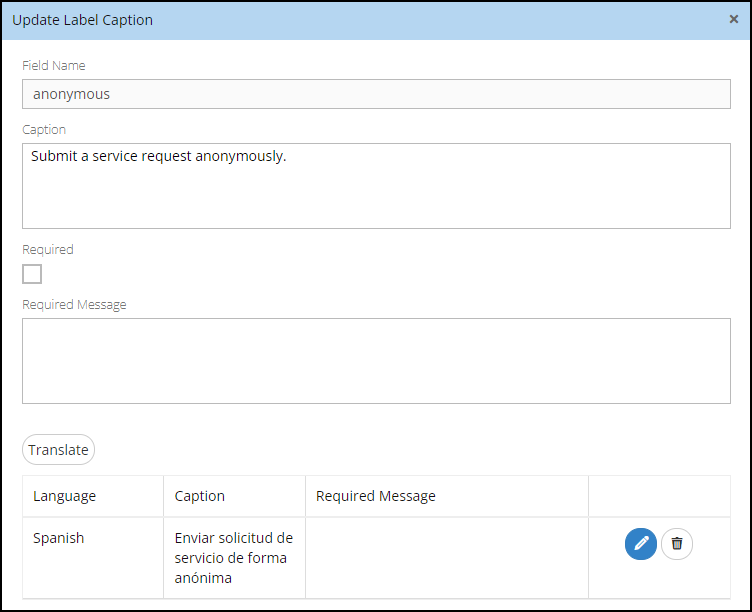Delete the Spanish translation with trash icon
Viewport: 752px width, 612px height.
click(677, 544)
